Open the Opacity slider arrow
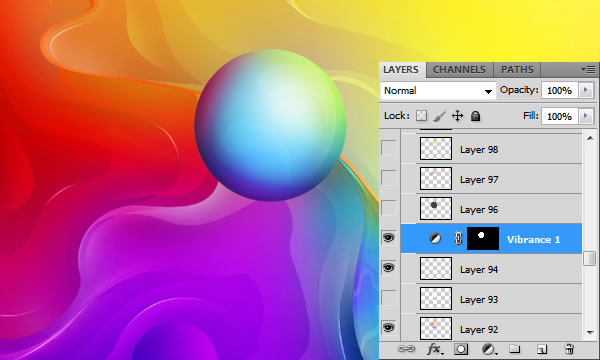The height and width of the screenshot is (360, 600). click(x=585, y=90)
